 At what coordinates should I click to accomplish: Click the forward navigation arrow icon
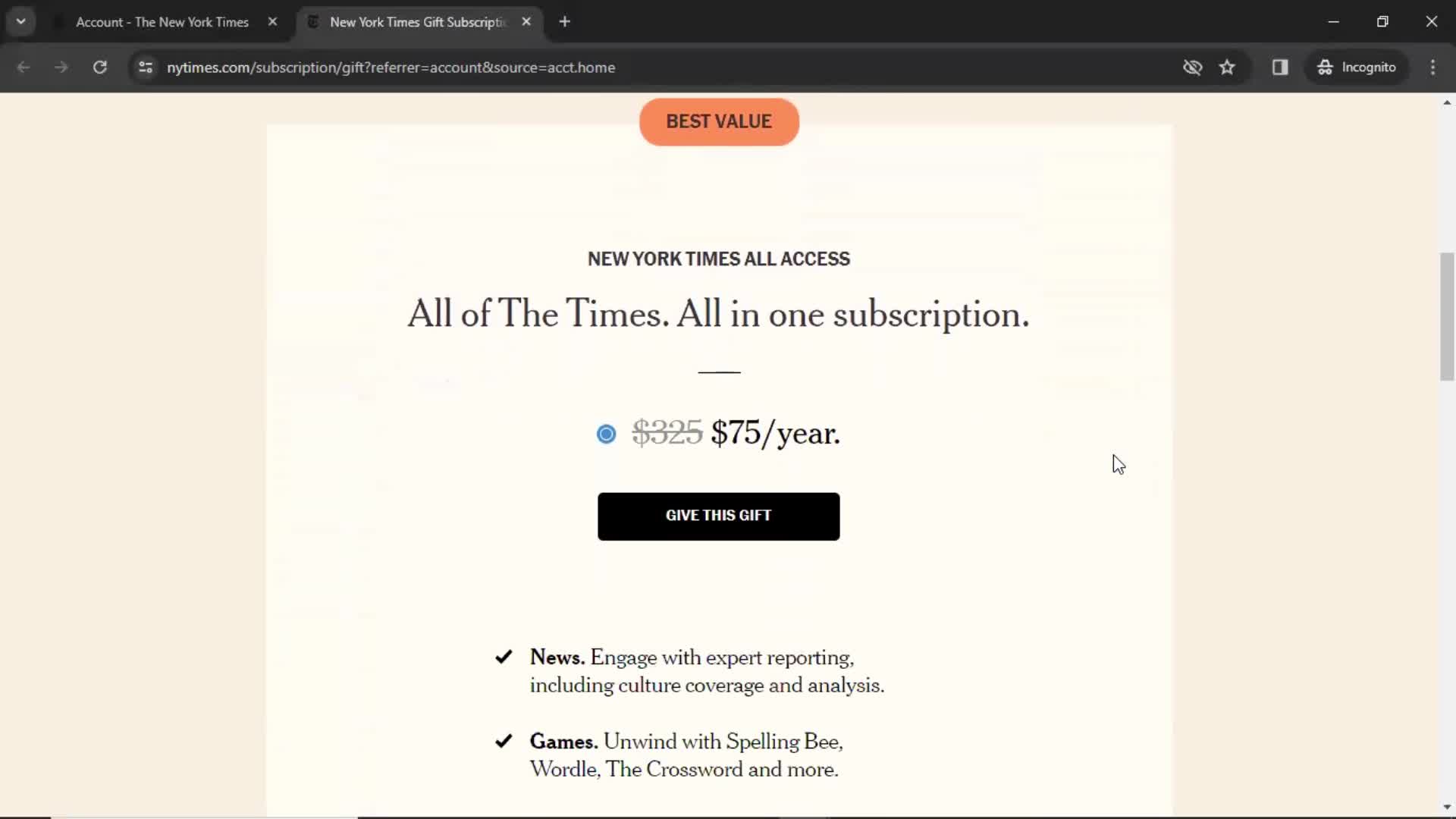click(60, 67)
